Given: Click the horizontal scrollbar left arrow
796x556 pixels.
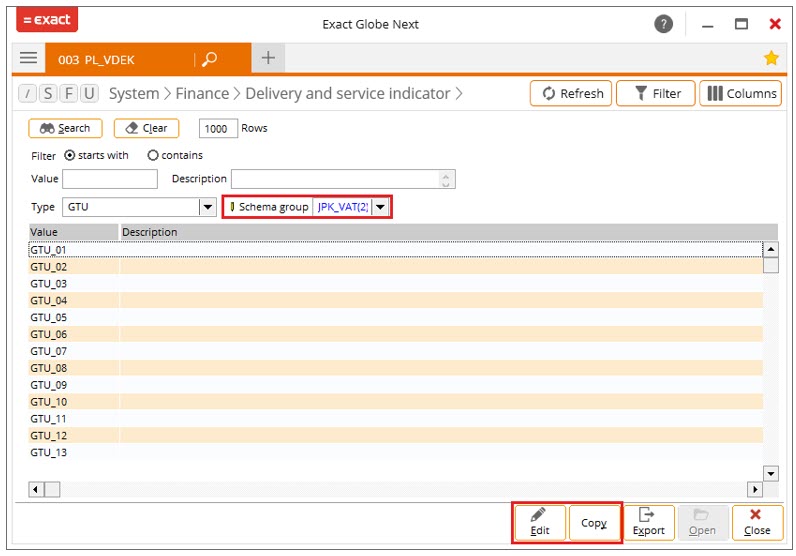Looking at the screenshot, I should point(36,489).
